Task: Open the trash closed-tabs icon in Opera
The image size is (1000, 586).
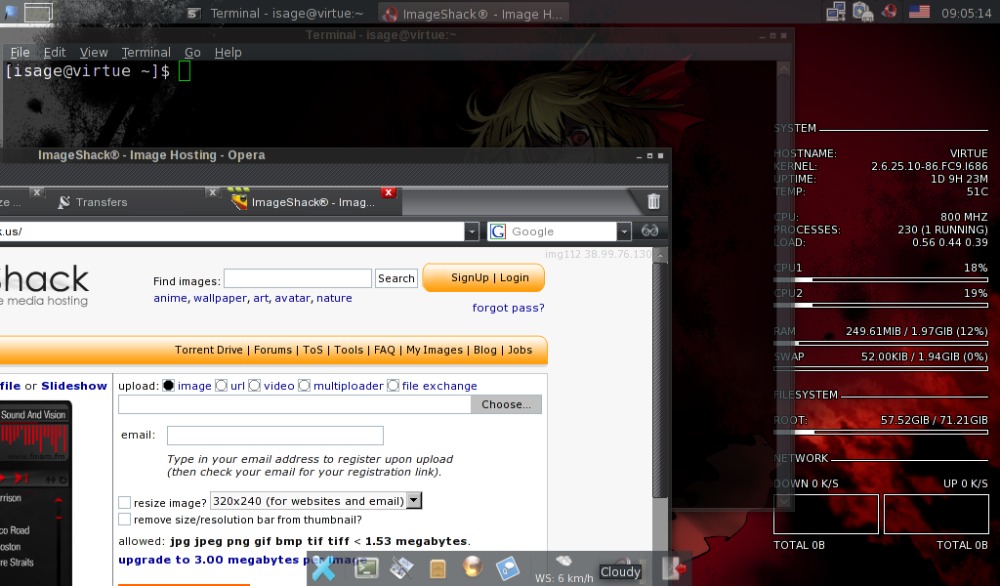Action: 653,201
